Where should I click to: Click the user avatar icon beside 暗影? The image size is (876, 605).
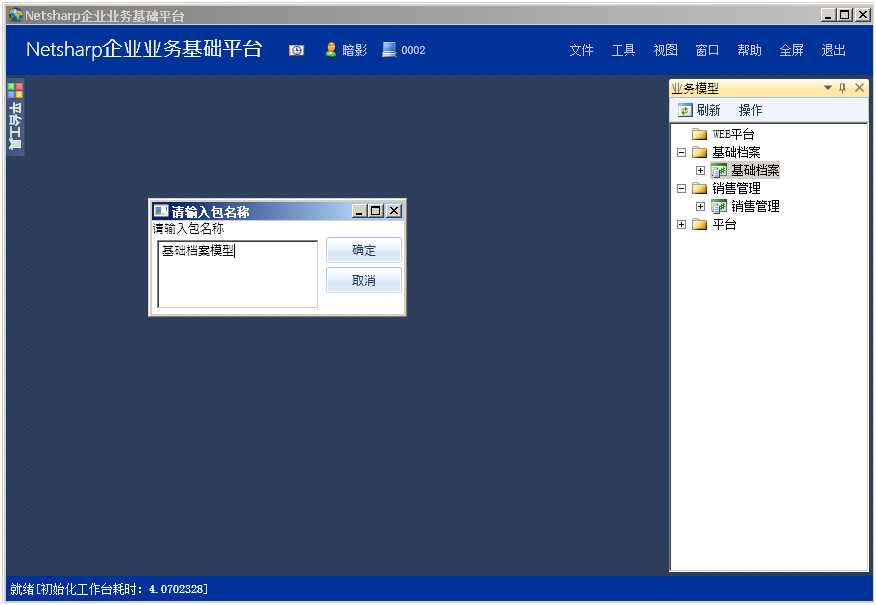pos(331,50)
